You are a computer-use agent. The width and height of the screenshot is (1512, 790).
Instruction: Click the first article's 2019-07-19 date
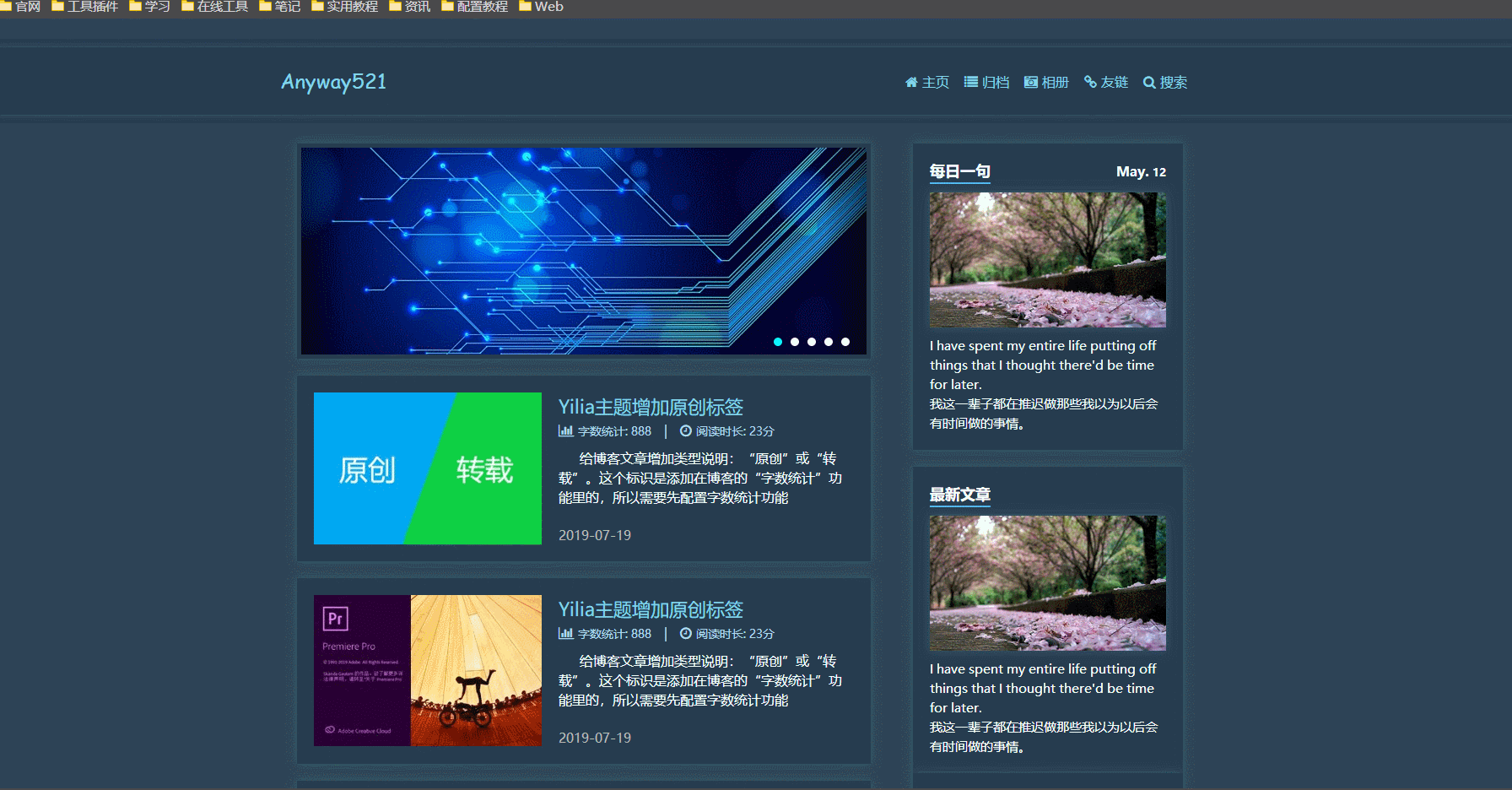595,535
